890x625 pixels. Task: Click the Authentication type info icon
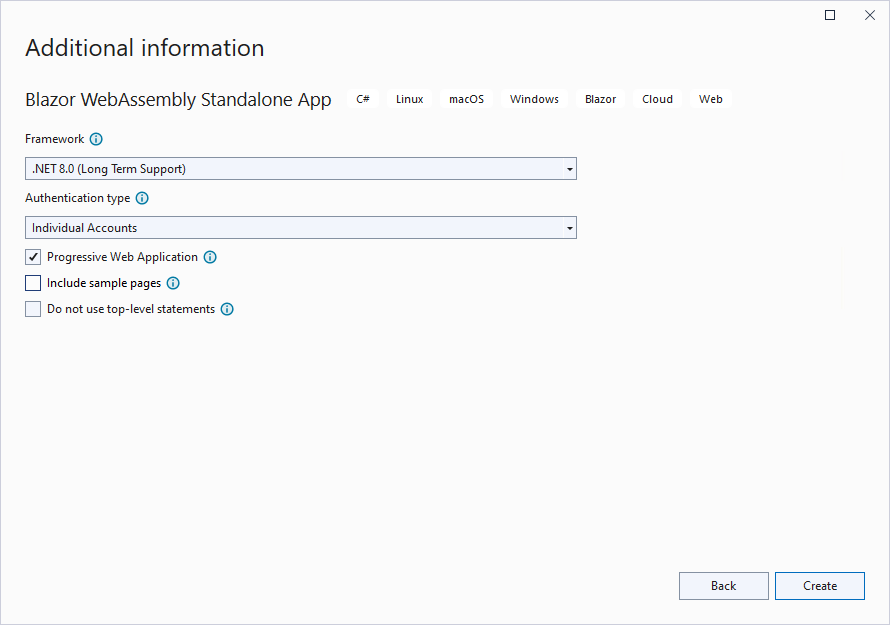tap(142, 198)
